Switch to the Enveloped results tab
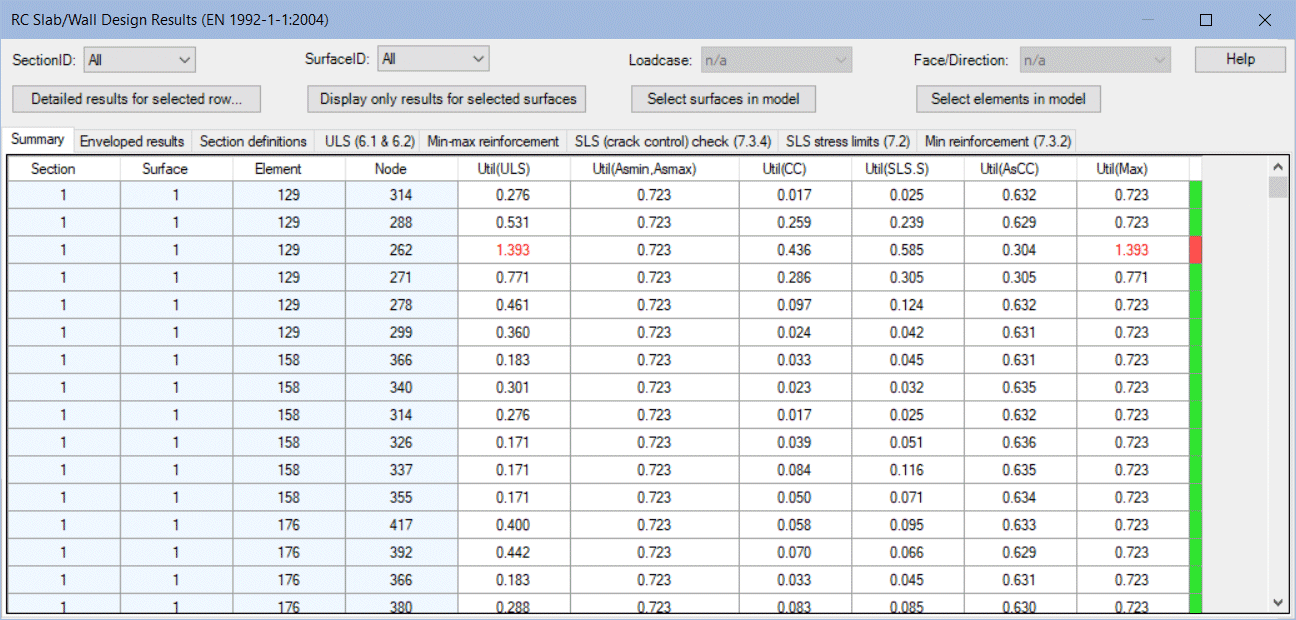Screen dimensions: 1296x620 [x=132, y=141]
